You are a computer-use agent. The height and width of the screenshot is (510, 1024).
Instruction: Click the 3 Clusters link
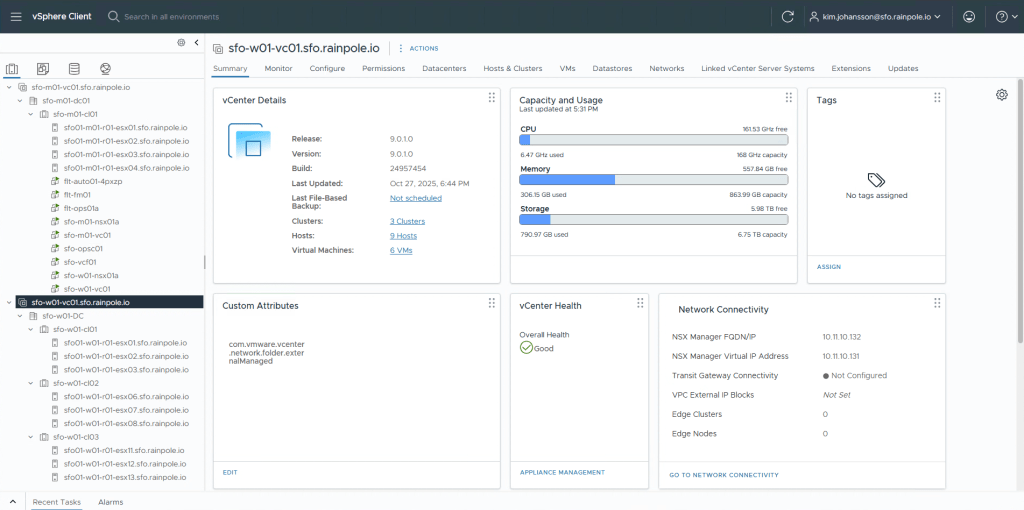(x=407, y=220)
